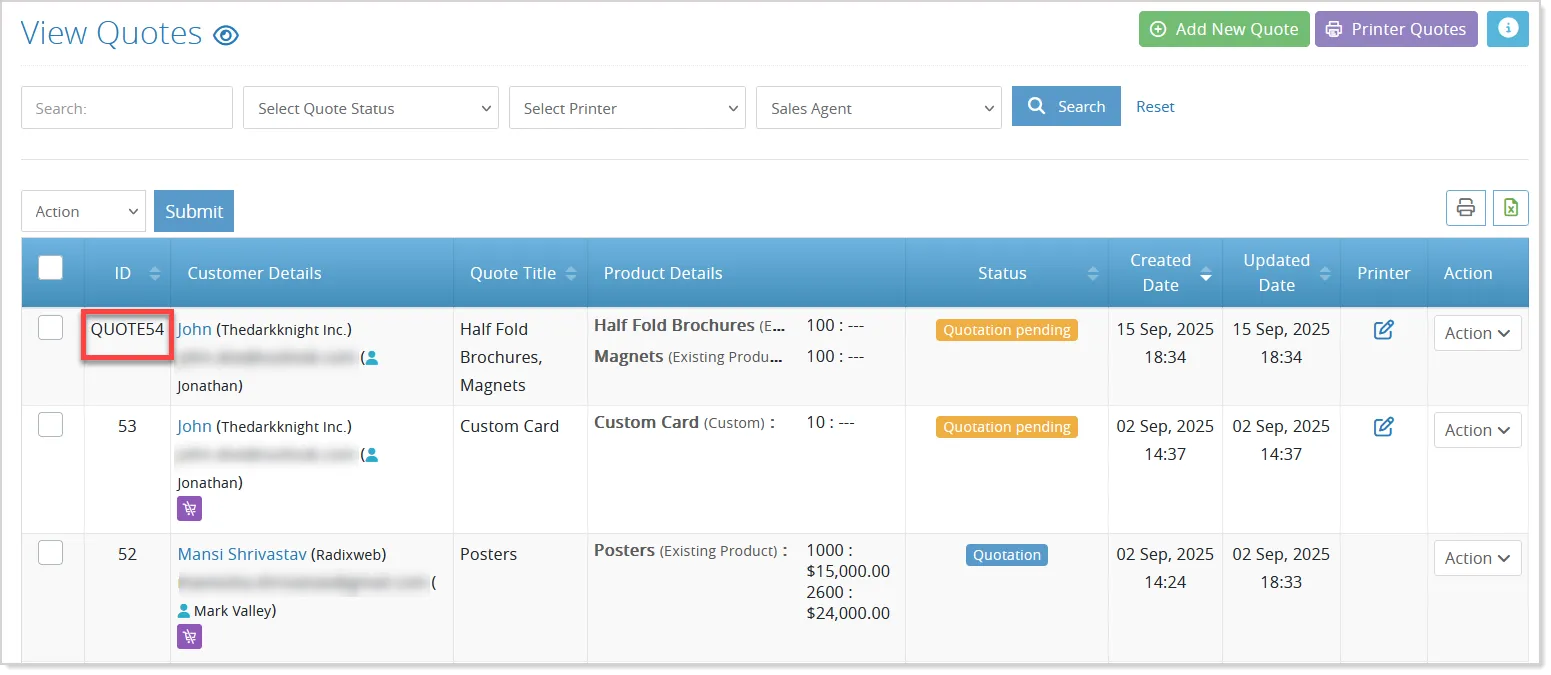
Task: Click the purple cart icon in quote 52
Action: click(190, 636)
